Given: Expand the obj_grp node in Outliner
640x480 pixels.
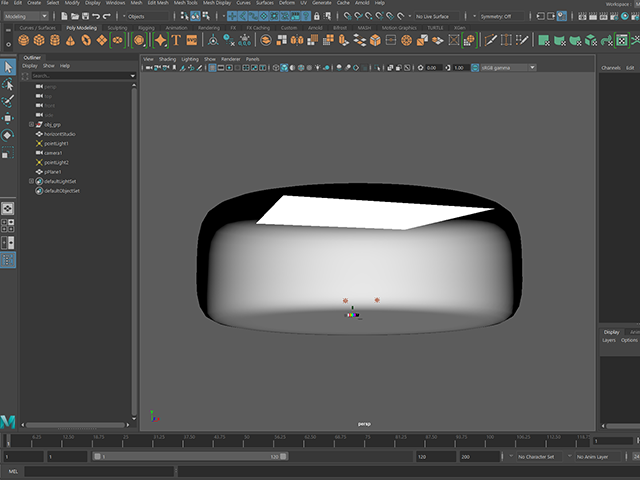Looking at the screenshot, I should click(x=31, y=124).
